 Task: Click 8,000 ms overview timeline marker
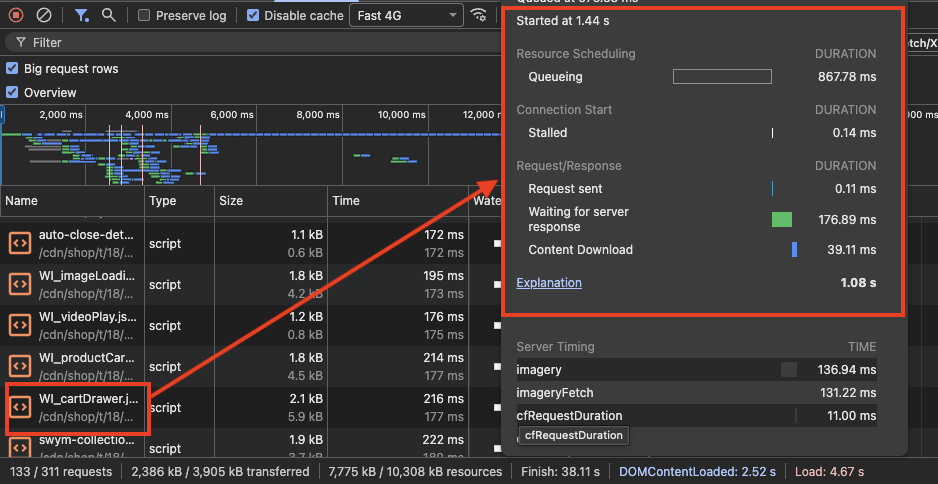pyautogui.click(x=318, y=114)
